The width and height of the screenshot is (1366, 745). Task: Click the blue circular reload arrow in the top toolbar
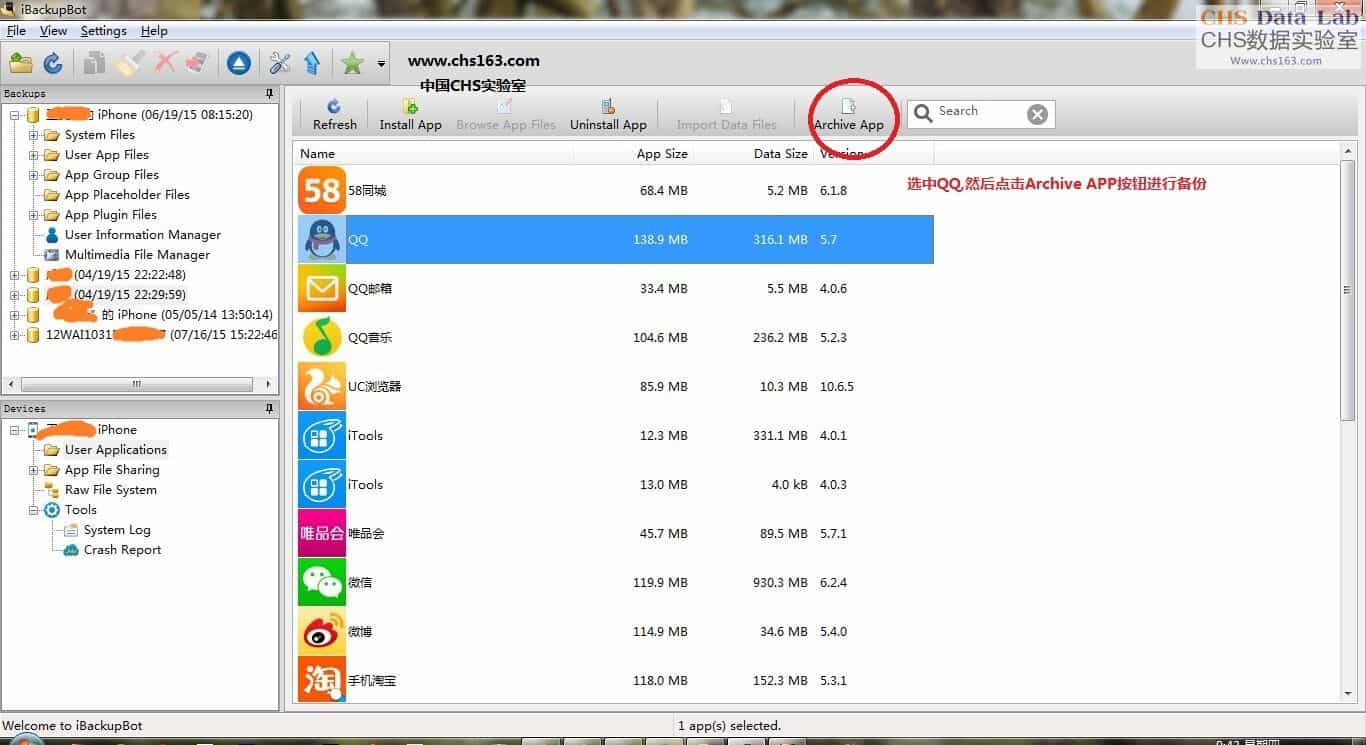[53, 63]
